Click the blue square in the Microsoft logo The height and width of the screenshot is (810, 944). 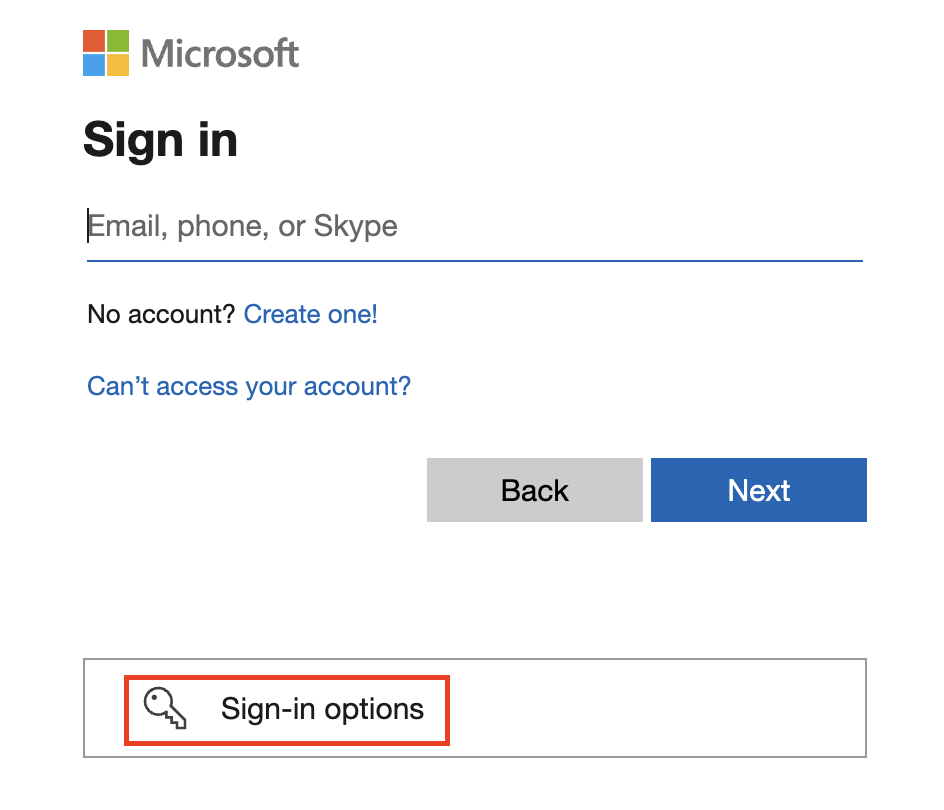tap(95, 64)
